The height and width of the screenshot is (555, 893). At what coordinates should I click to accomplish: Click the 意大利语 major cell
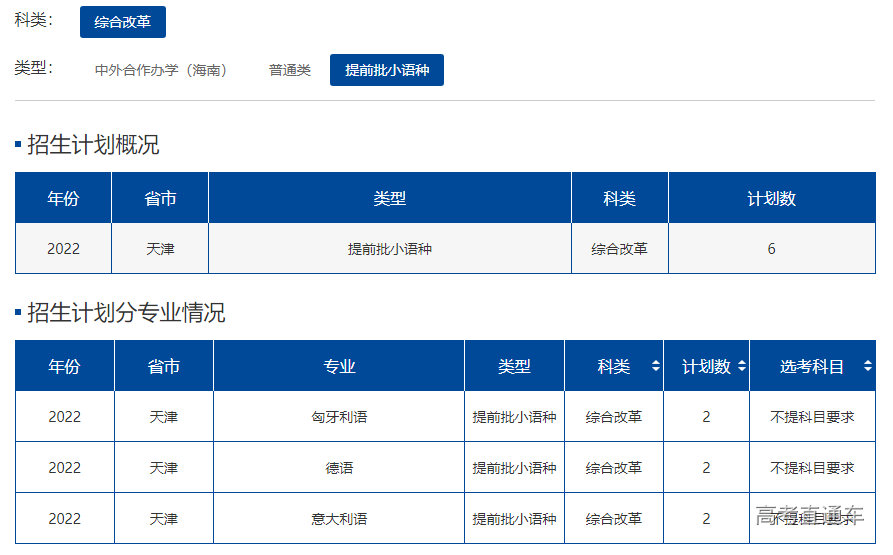tap(339, 519)
